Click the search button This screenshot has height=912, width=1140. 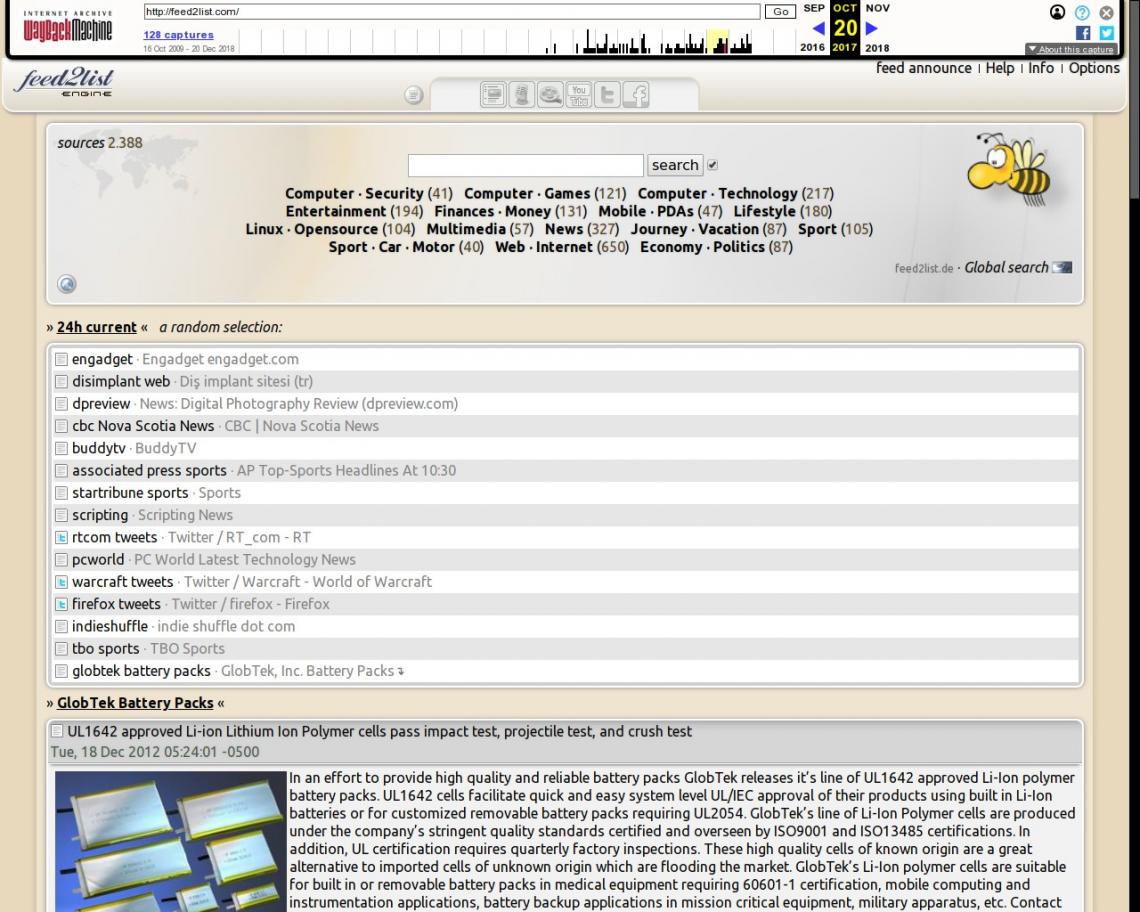click(x=675, y=165)
